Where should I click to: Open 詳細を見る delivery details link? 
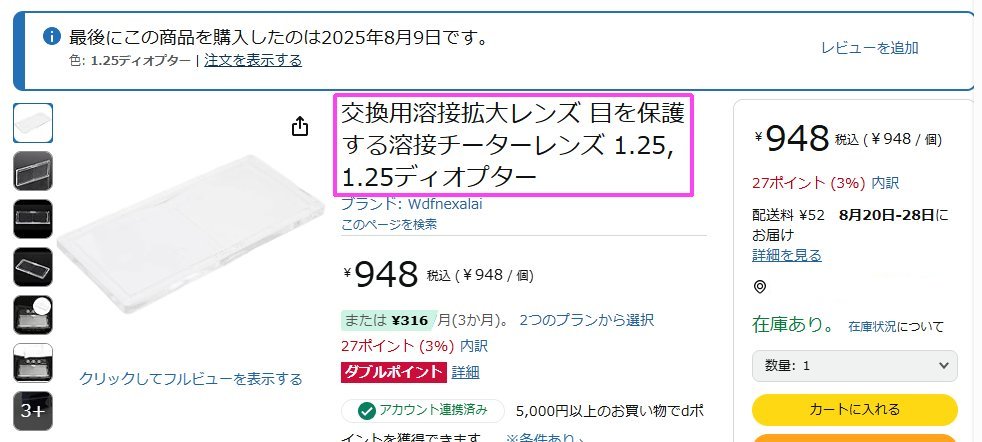point(787,255)
